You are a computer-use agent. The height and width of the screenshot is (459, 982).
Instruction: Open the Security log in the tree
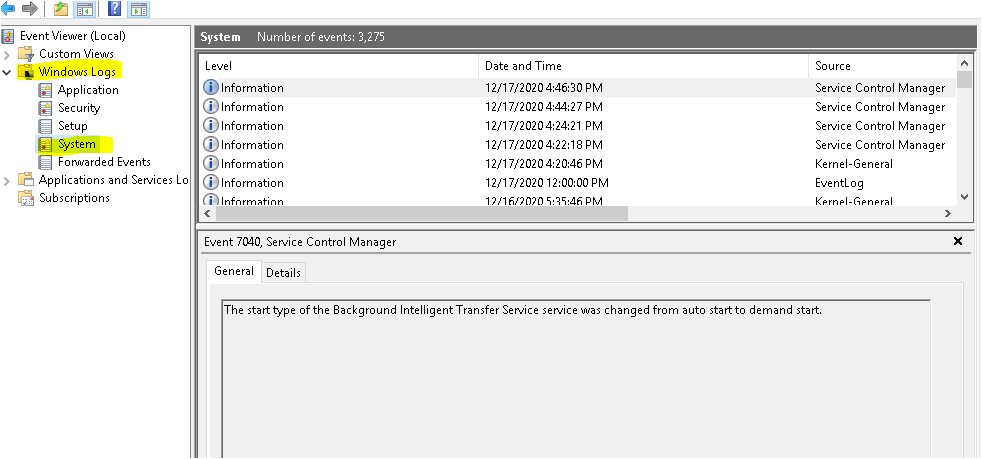click(78, 108)
